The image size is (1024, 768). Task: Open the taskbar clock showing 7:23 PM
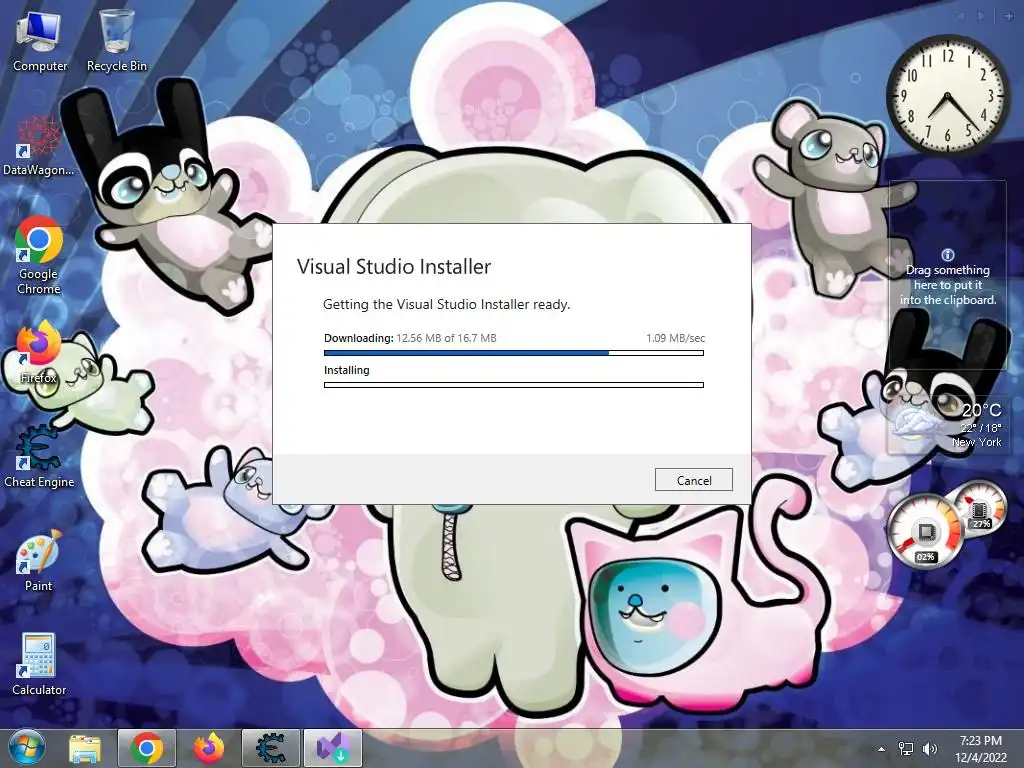(x=981, y=748)
